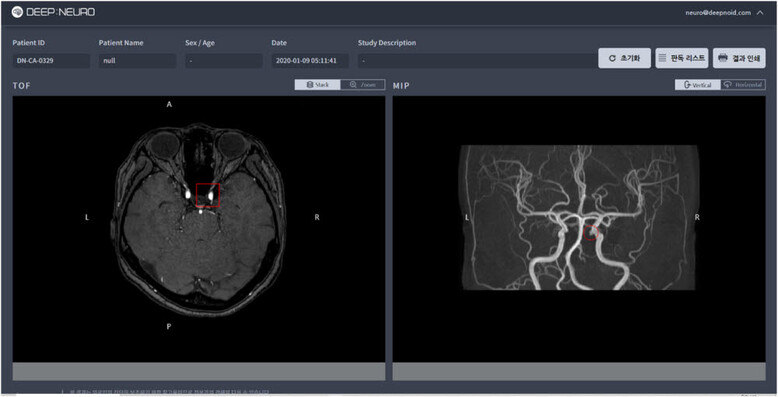Open the 판독 리스트 reading list
The height and width of the screenshot is (397, 778).
tap(682, 58)
